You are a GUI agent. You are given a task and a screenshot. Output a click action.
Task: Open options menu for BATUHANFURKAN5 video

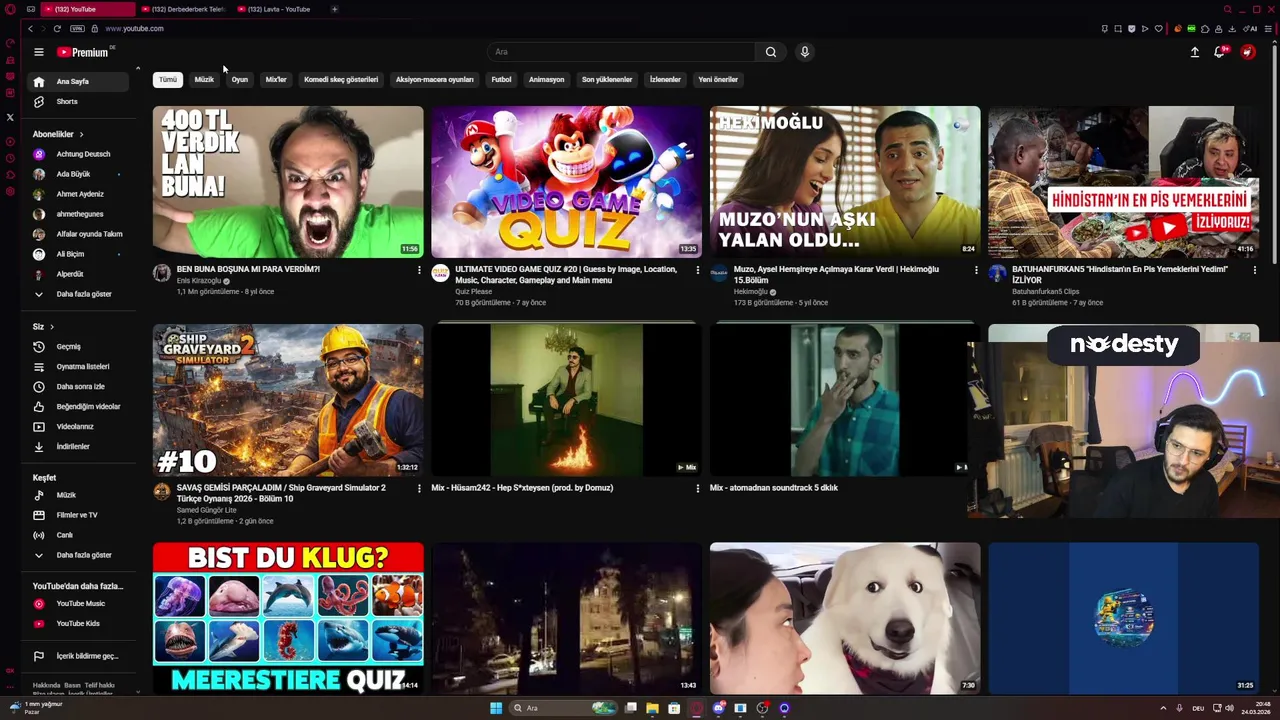[x=1255, y=270]
